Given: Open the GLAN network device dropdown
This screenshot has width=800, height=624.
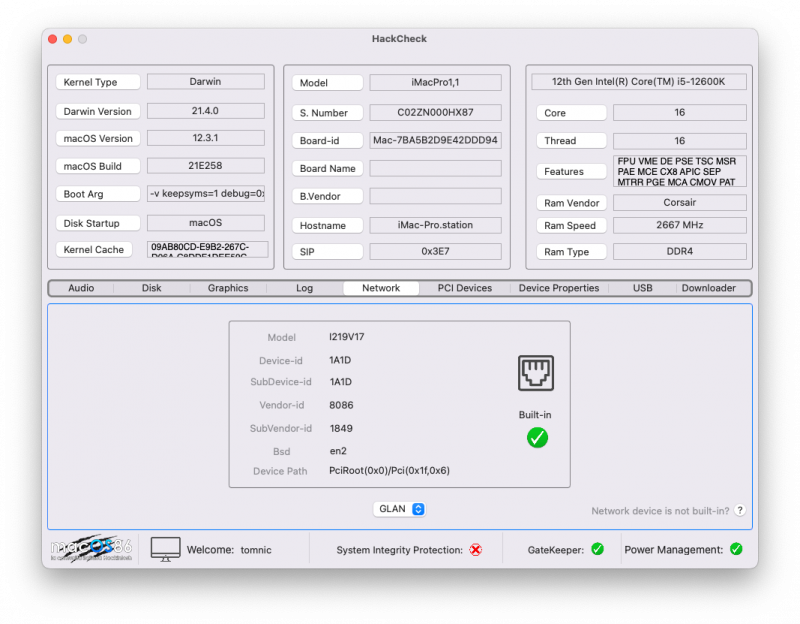Looking at the screenshot, I should click(399, 509).
